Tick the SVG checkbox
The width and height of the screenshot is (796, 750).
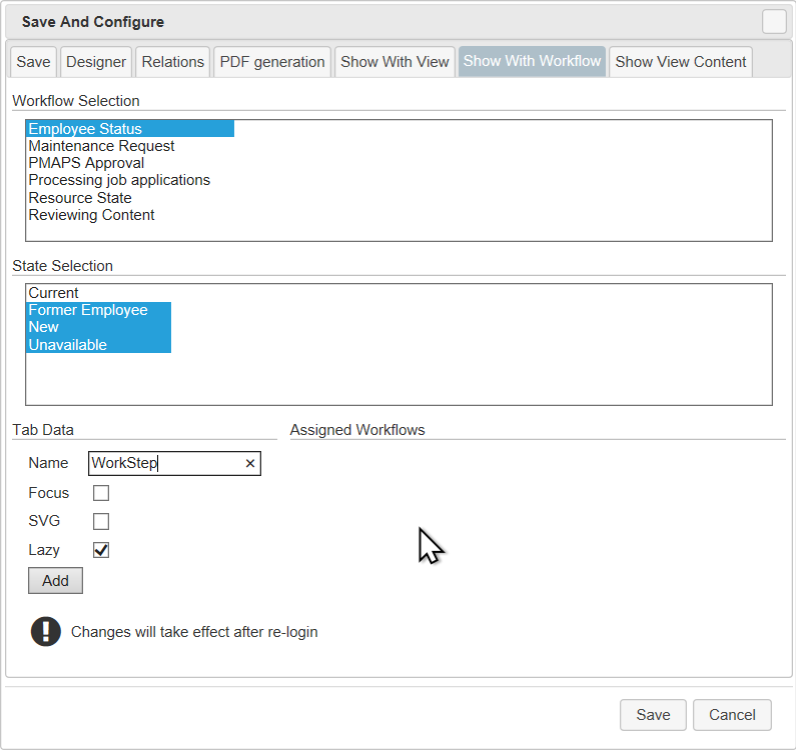[101, 521]
